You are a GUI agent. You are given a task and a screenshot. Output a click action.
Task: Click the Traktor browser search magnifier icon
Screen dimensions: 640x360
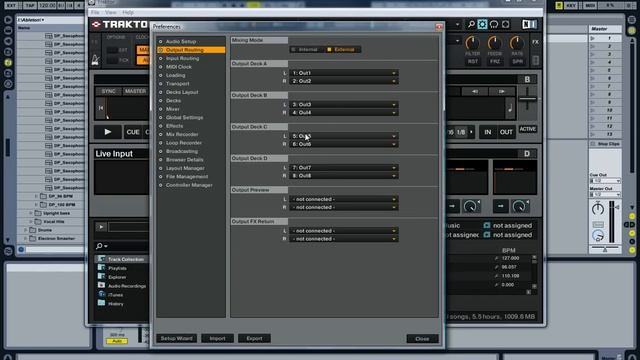[x=99, y=246]
